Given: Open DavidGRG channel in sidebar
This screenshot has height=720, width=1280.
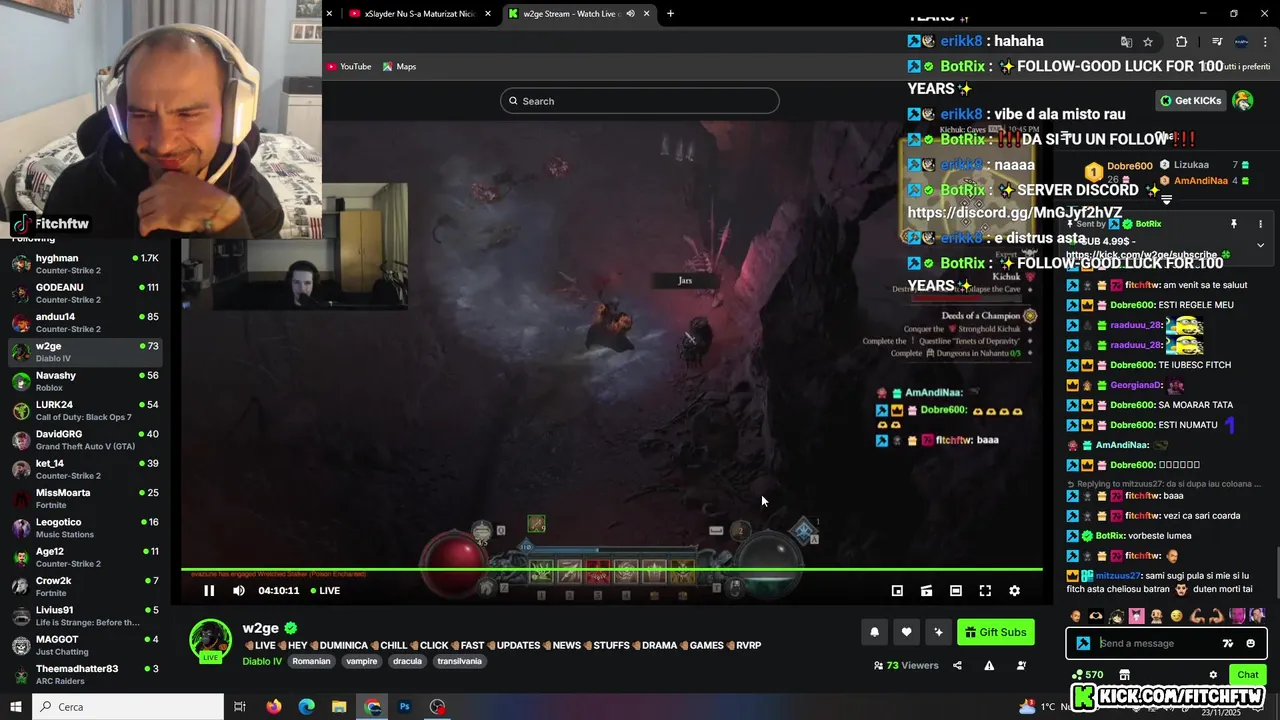Looking at the screenshot, I should pos(86,440).
